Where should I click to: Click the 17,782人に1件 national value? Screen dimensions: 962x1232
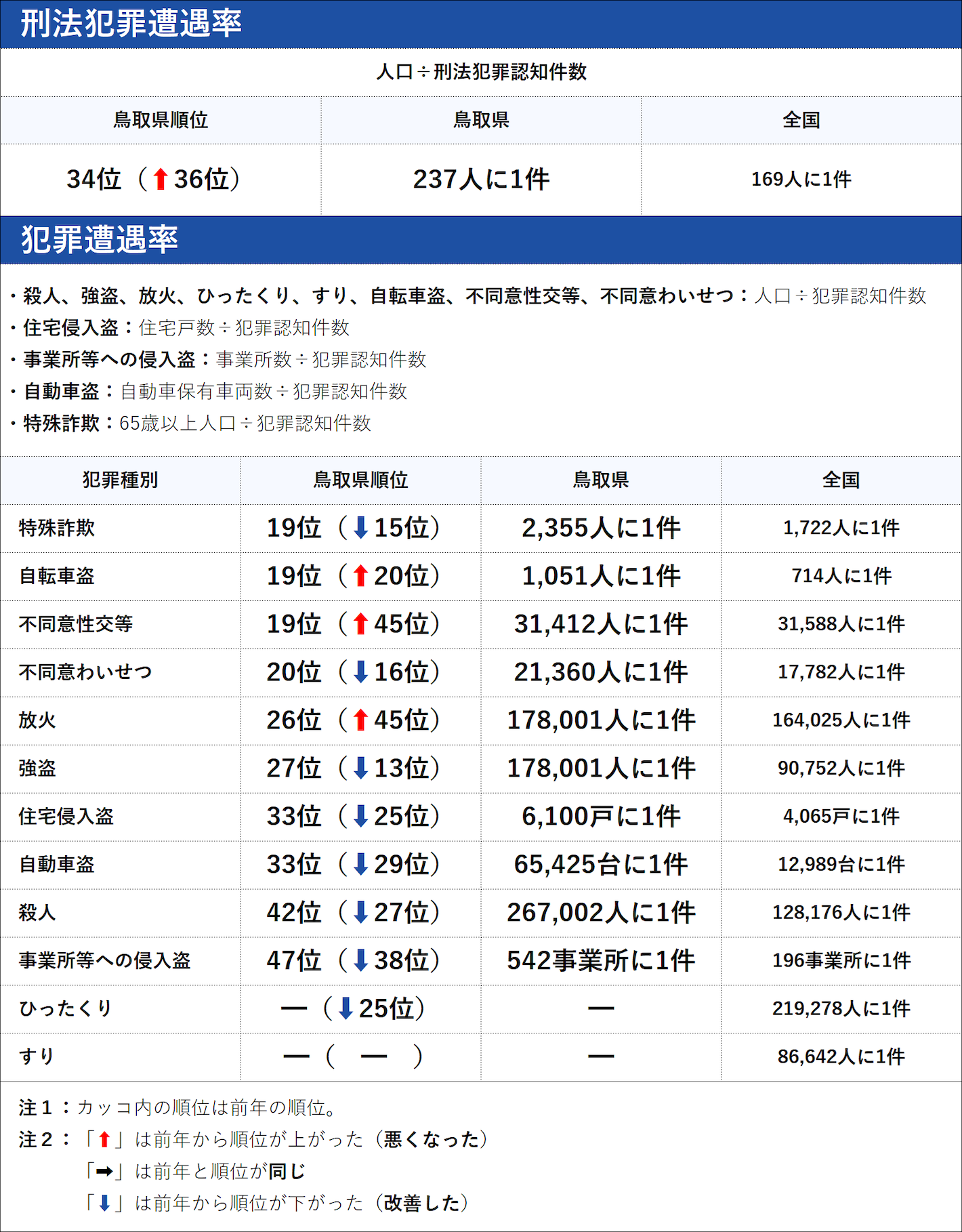[841, 672]
